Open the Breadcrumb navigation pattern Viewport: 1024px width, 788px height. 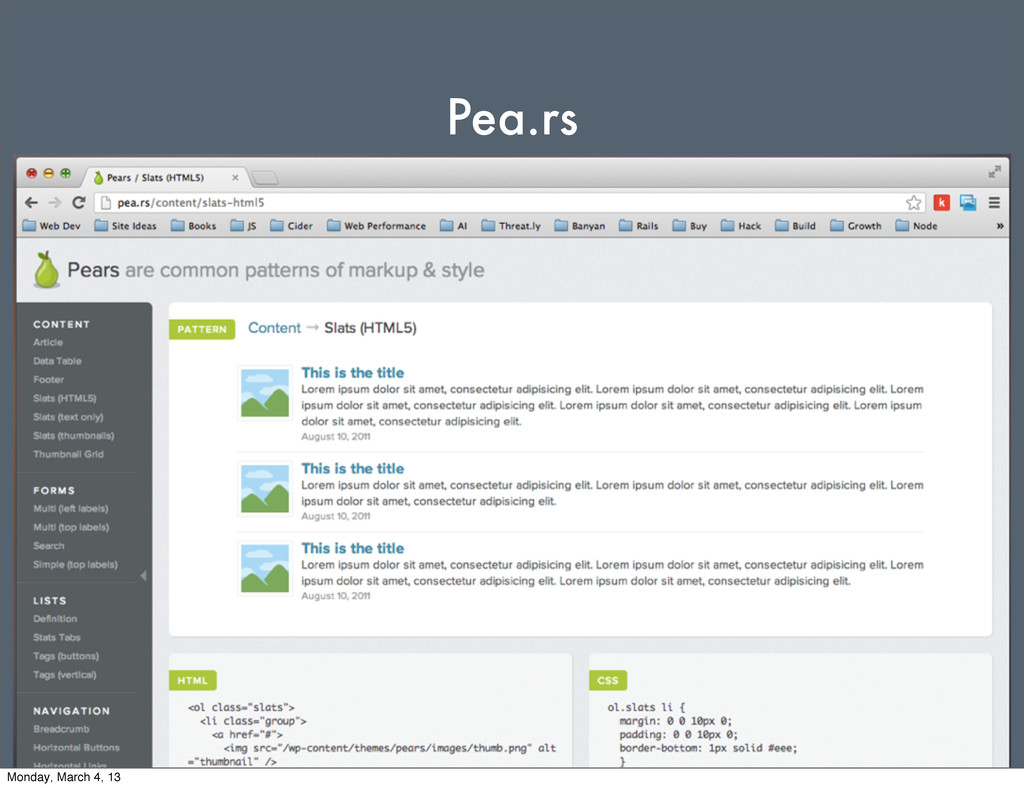[x=61, y=729]
